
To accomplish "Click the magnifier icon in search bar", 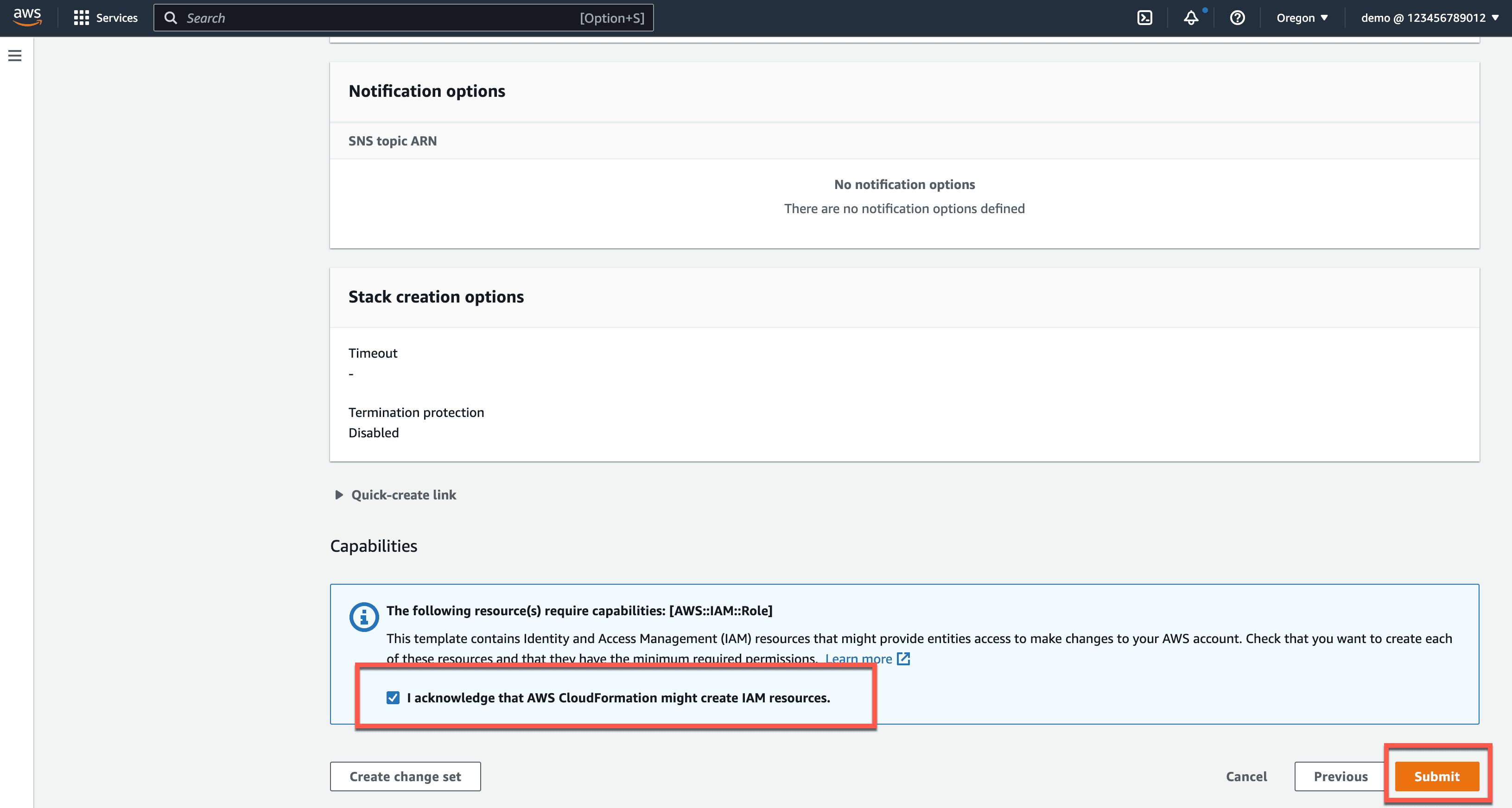I will (171, 18).
